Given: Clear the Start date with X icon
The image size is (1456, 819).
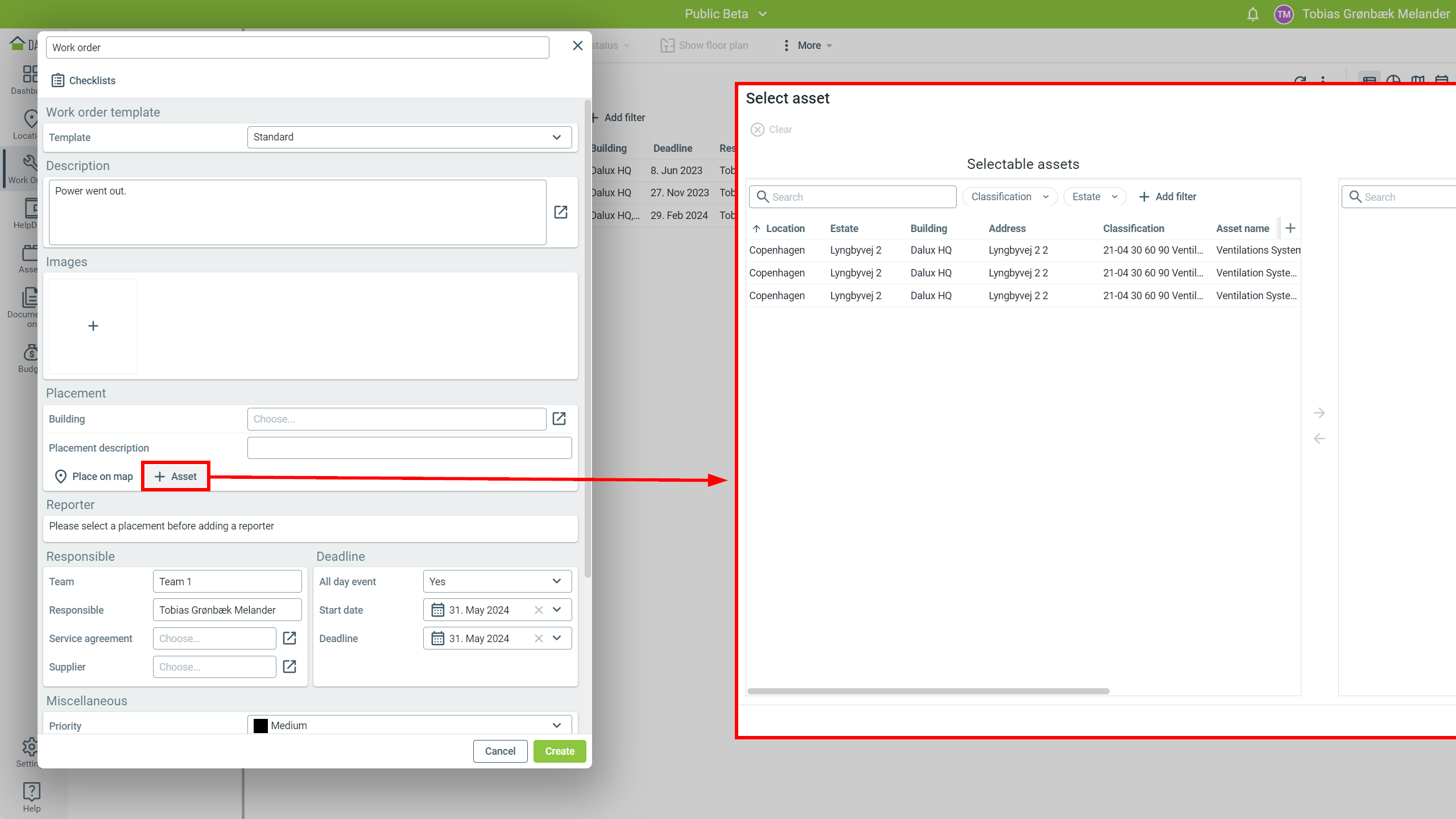Looking at the screenshot, I should pos(539,610).
